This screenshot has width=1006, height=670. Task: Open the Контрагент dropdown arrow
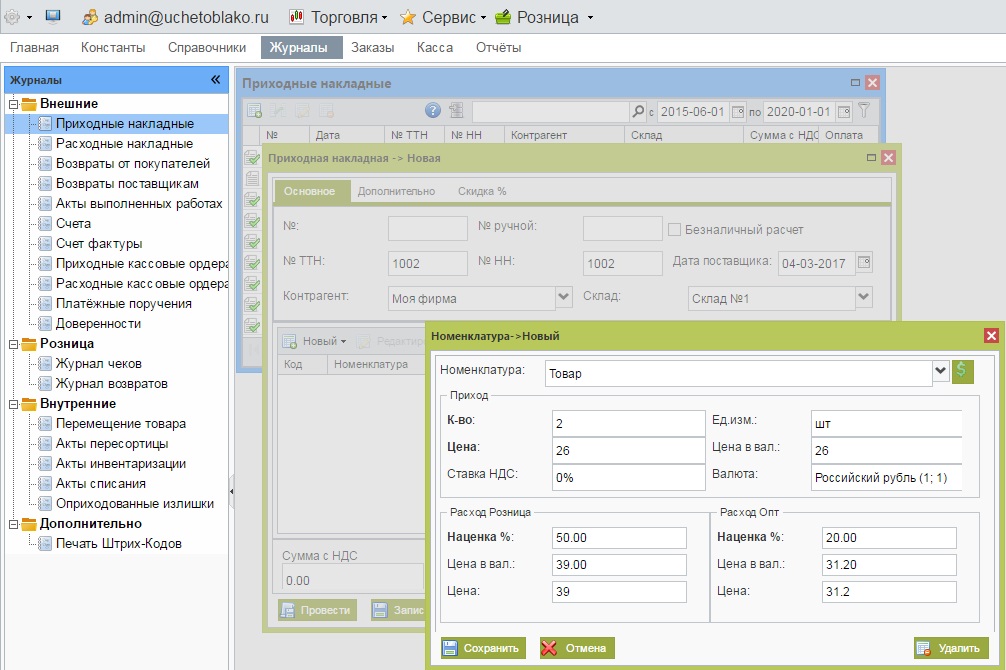pos(563,296)
